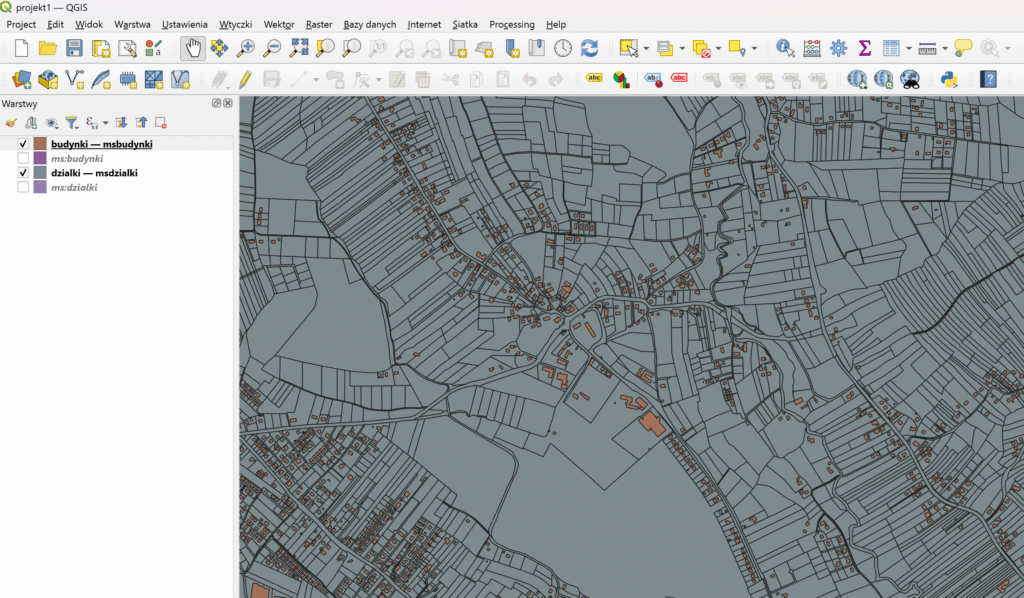
Task: Uncheck the budynki — msbudynki layer
Action: tap(23, 144)
